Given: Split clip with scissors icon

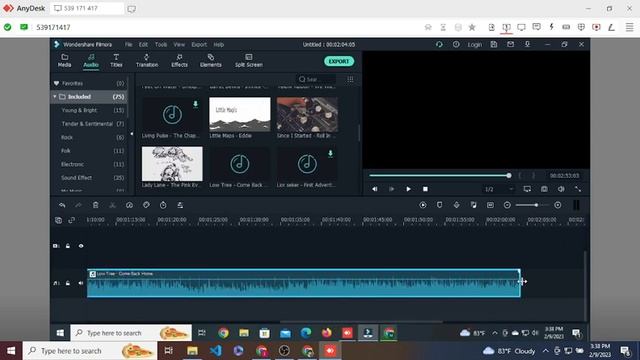Looking at the screenshot, I should pyautogui.click(x=112, y=205).
